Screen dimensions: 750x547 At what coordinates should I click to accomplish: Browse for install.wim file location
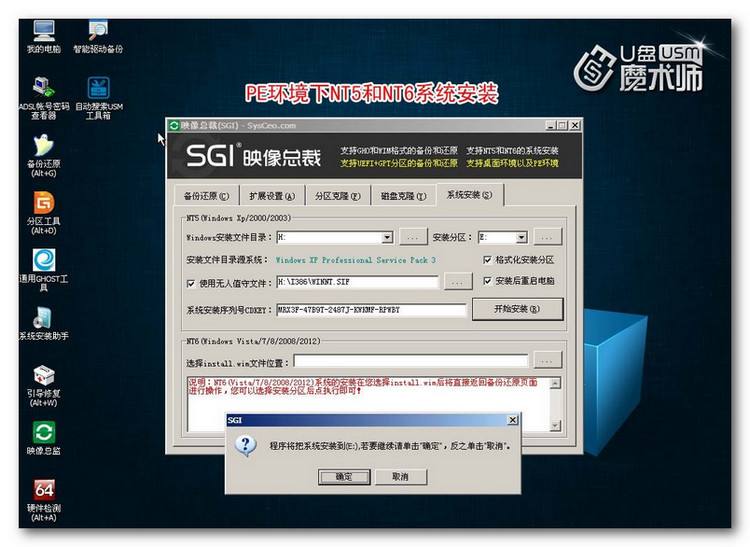point(547,361)
